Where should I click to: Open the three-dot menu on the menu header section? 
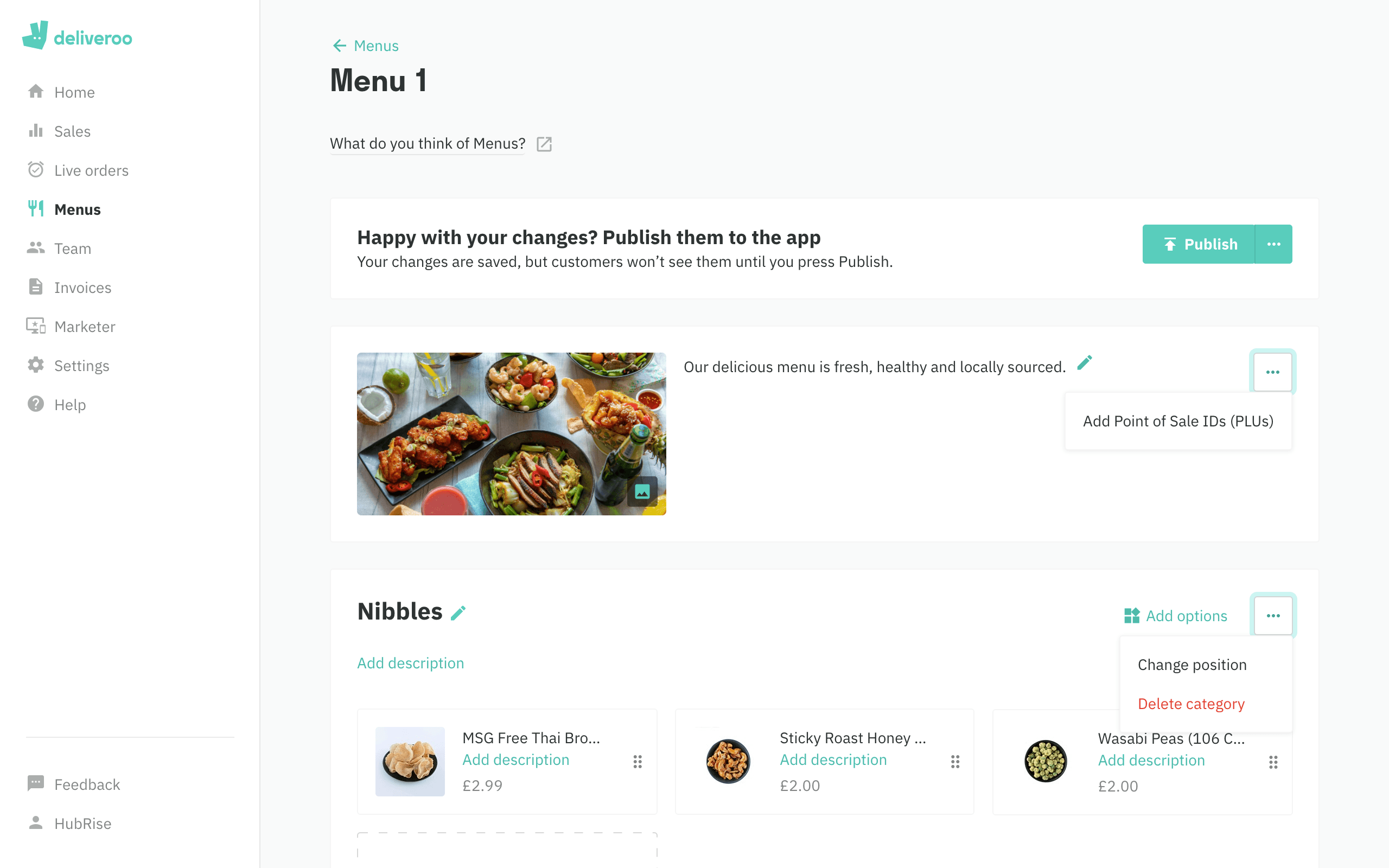tap(1272, 372)
